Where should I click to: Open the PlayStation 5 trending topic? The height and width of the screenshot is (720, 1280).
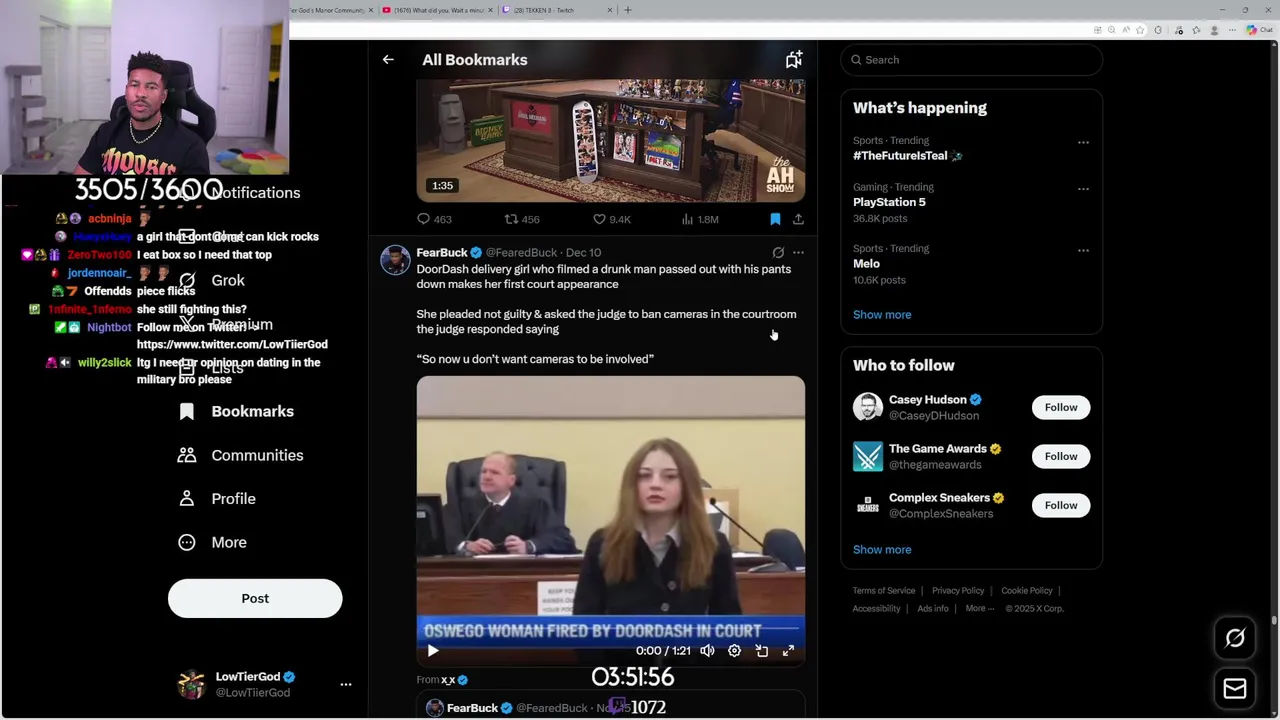click(889, 202)
